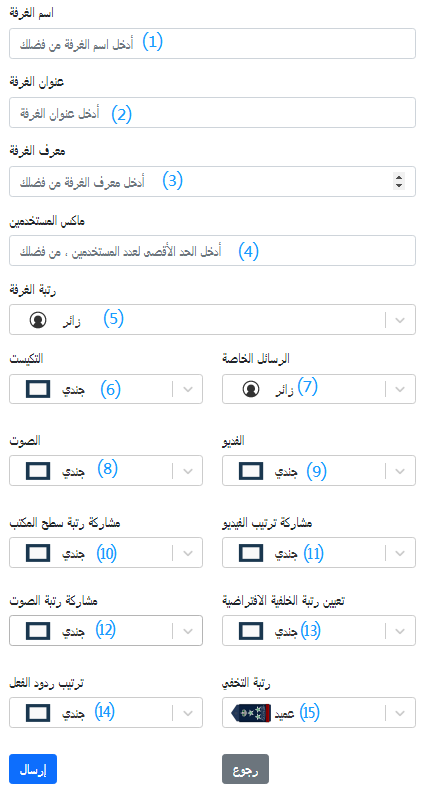The width and height of the screenshot is (430, 804).
Task: Open the التكيست rank dropdown chevron
Action: (188, 389)
